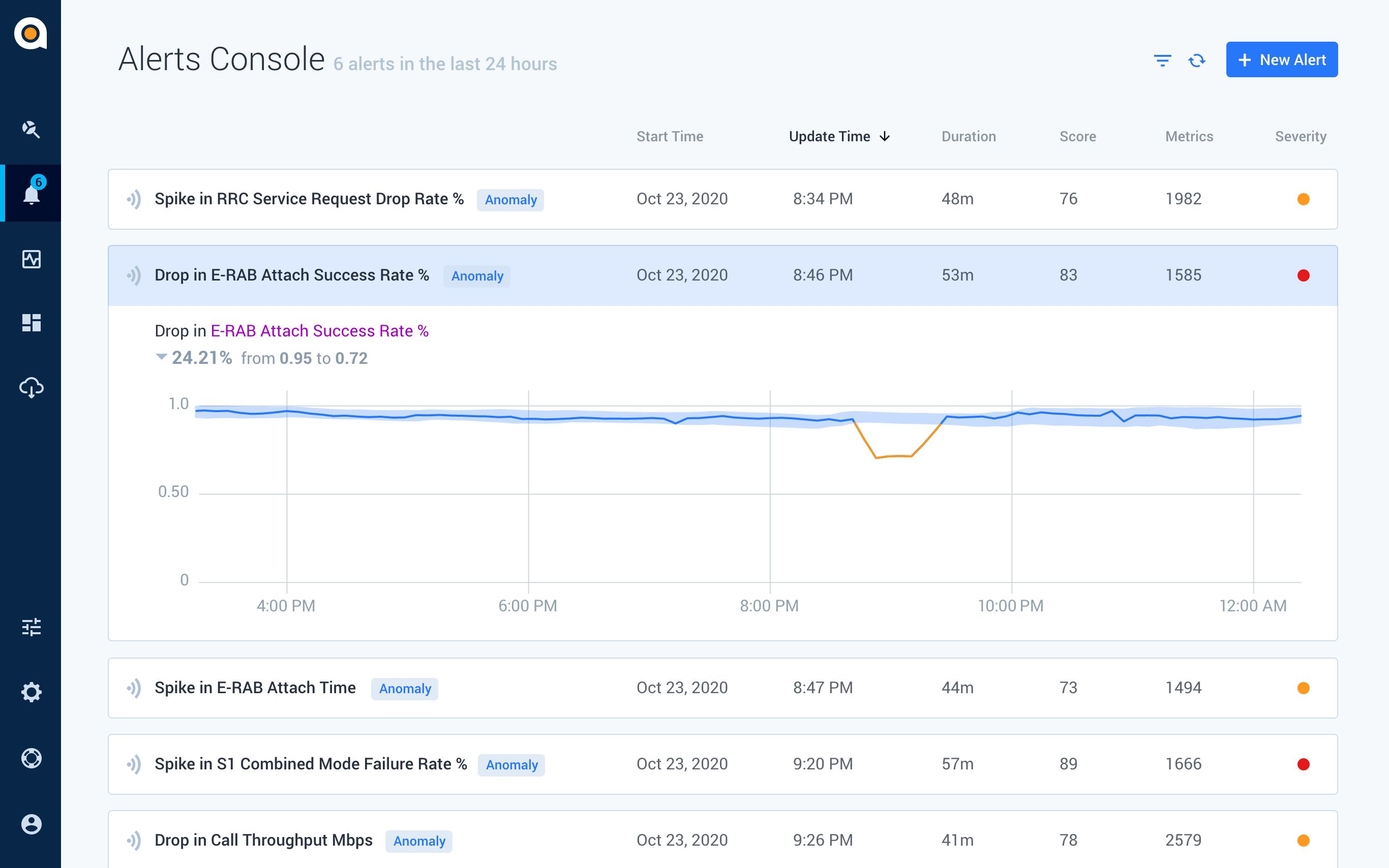
Task: Open the E-RAB Attach Success Rate % metric link
Action: coord(319,331)
